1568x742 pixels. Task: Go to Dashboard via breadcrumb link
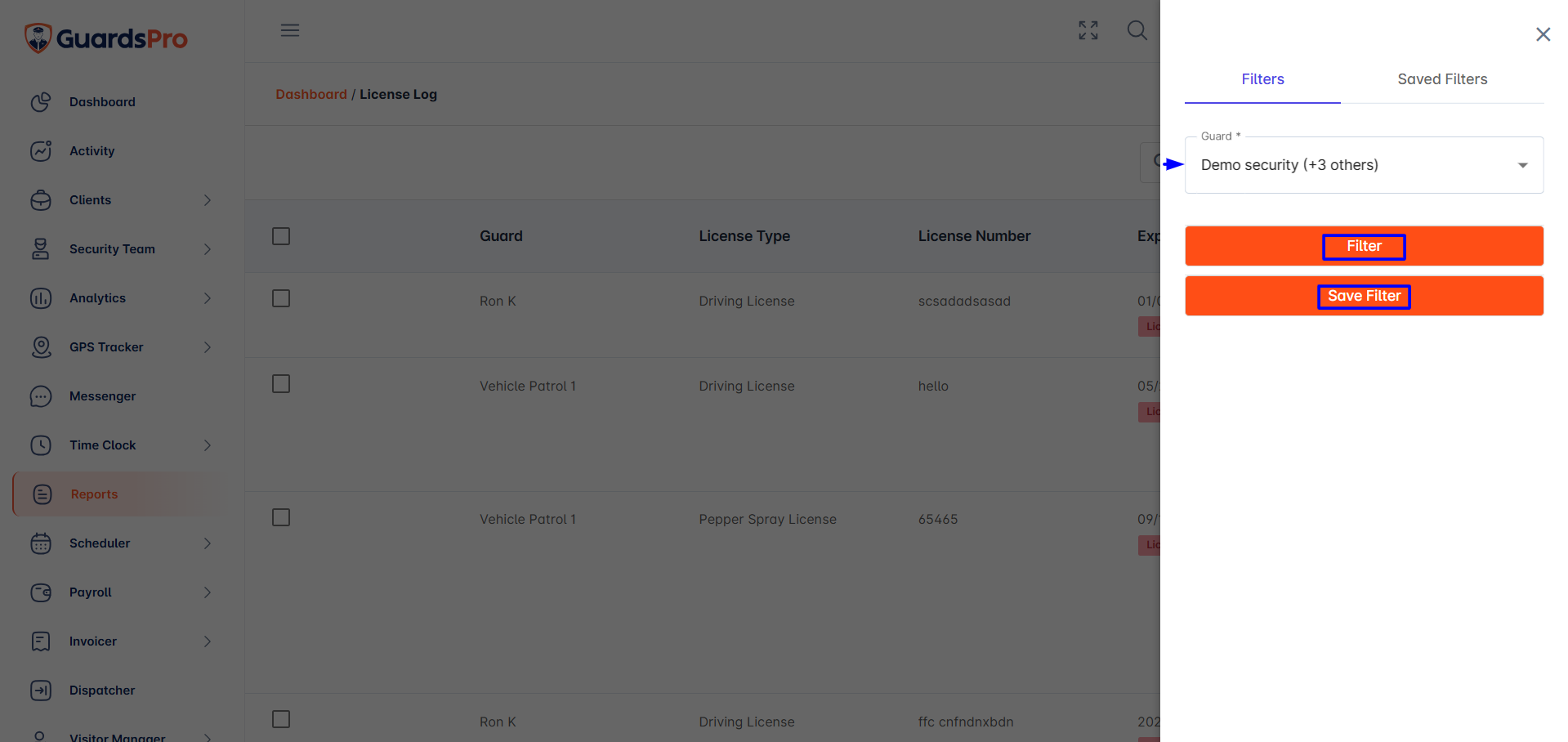pos(311,94)
